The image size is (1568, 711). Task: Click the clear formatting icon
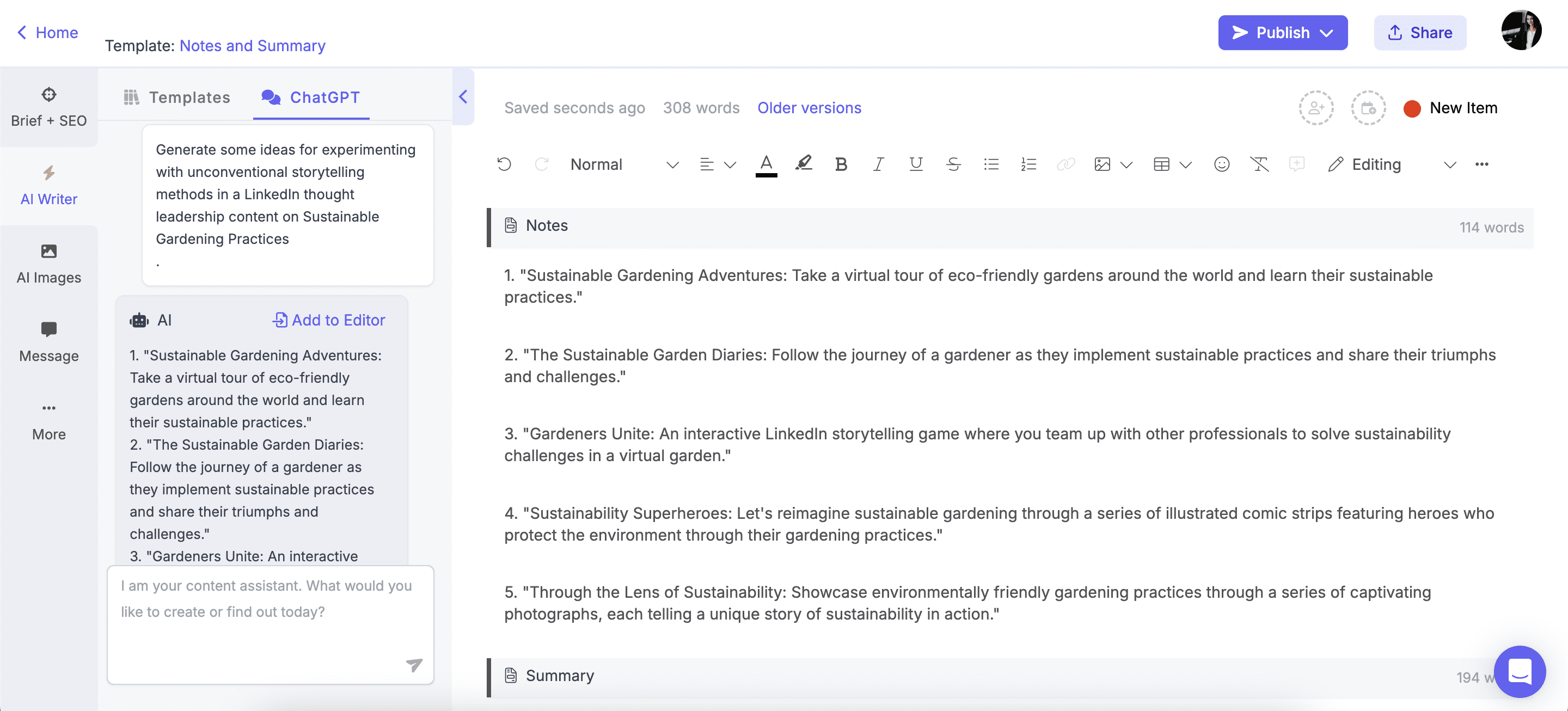(x=1259, y=164)
